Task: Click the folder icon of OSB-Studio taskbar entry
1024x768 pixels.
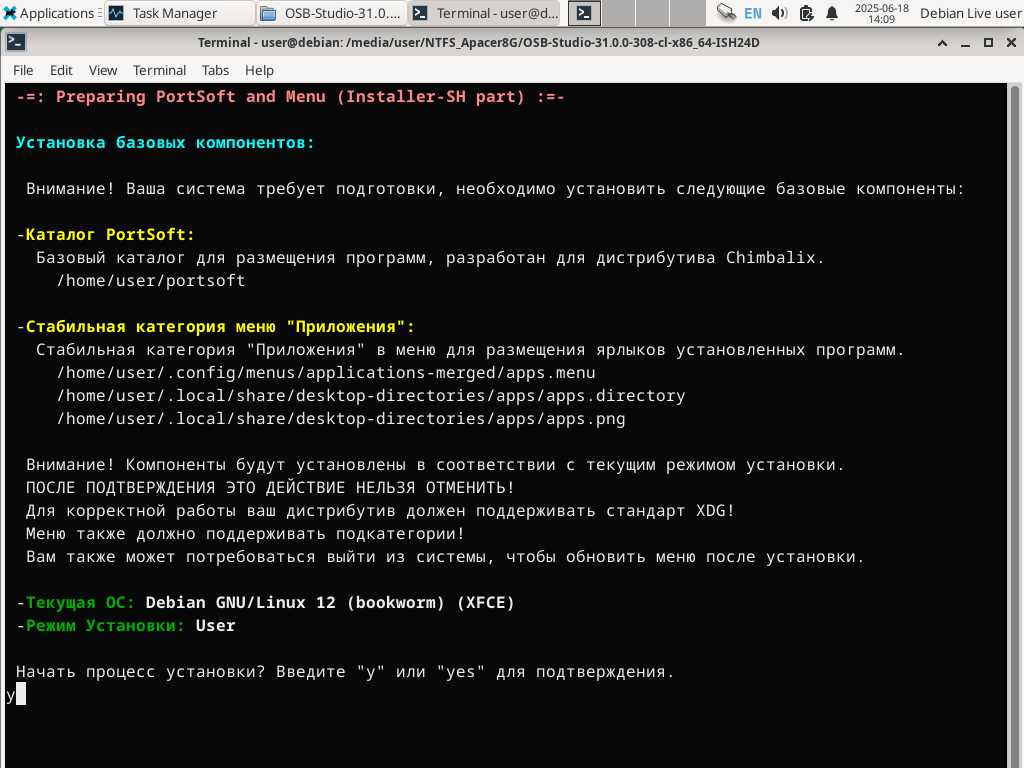Action: tap(268, 13)
